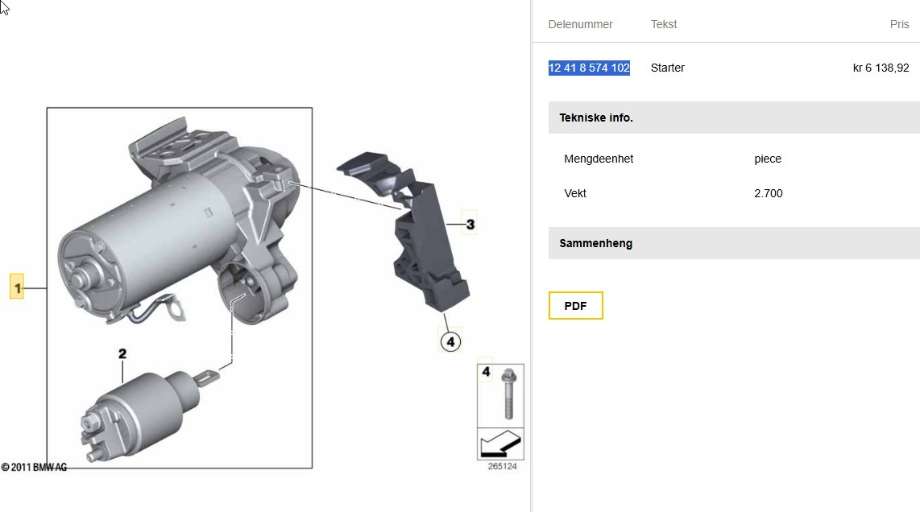920x512 pixels.
Task: Click the black mounting bracket image
Action: click(405, 230)
